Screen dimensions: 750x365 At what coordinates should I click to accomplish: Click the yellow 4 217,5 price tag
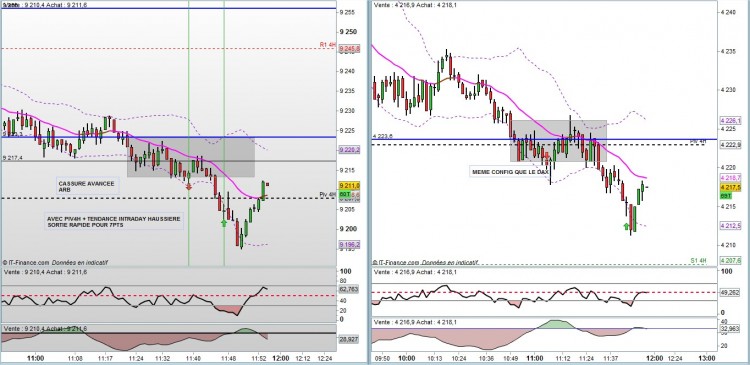point(730,187)
